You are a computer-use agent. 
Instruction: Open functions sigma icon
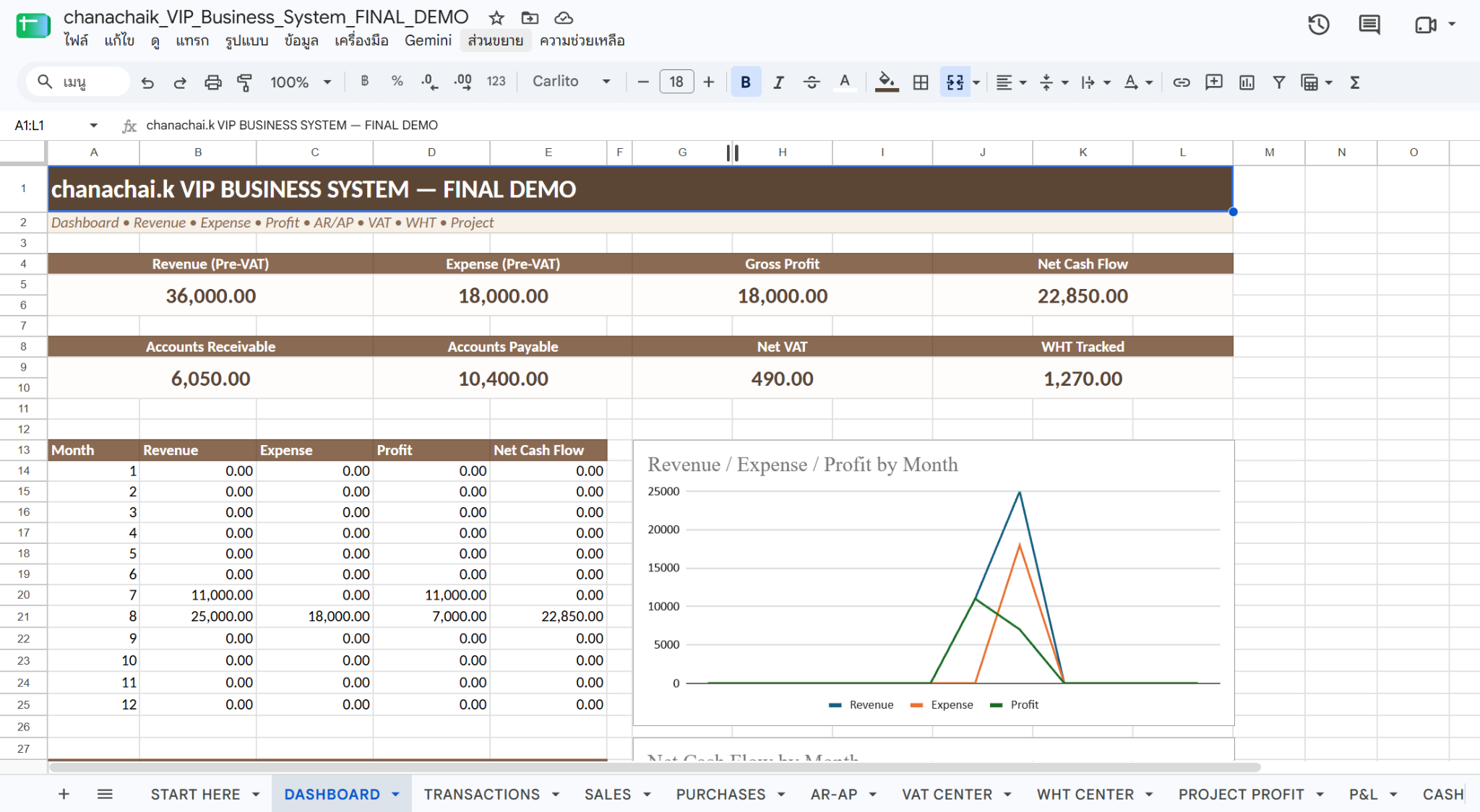(1355, 82)
